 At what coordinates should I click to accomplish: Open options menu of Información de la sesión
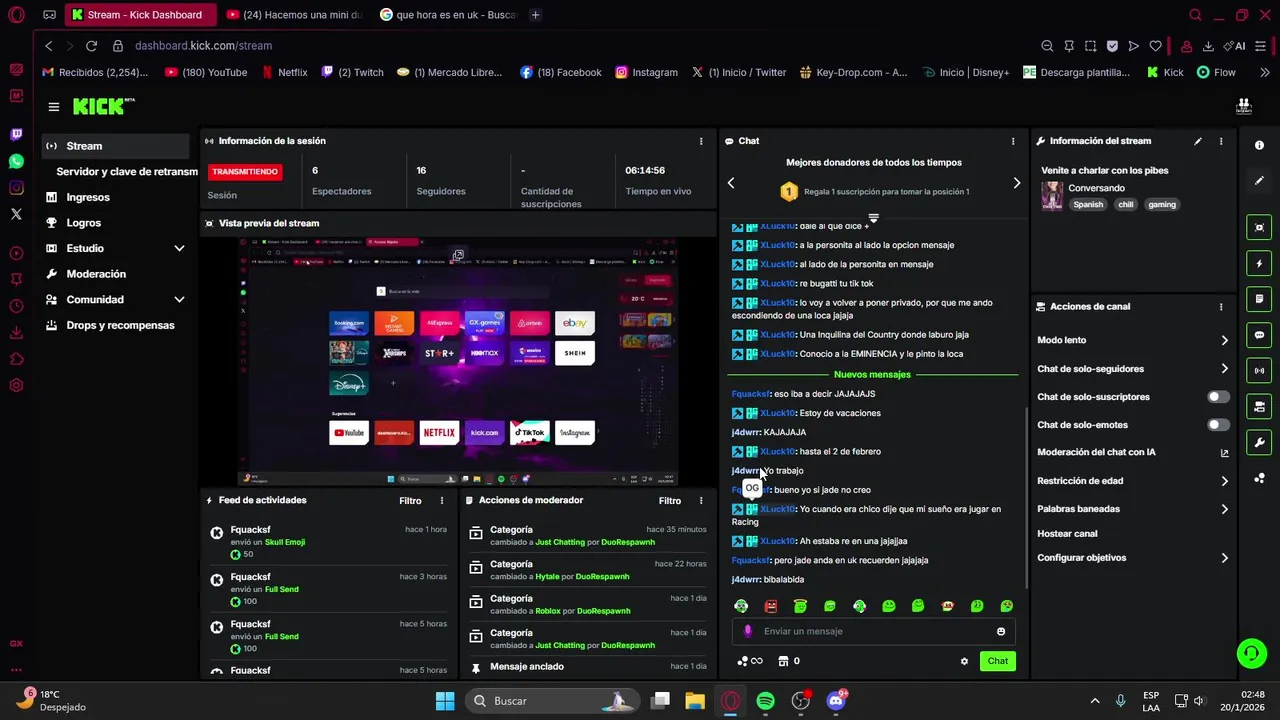click(x=701, y=141)
